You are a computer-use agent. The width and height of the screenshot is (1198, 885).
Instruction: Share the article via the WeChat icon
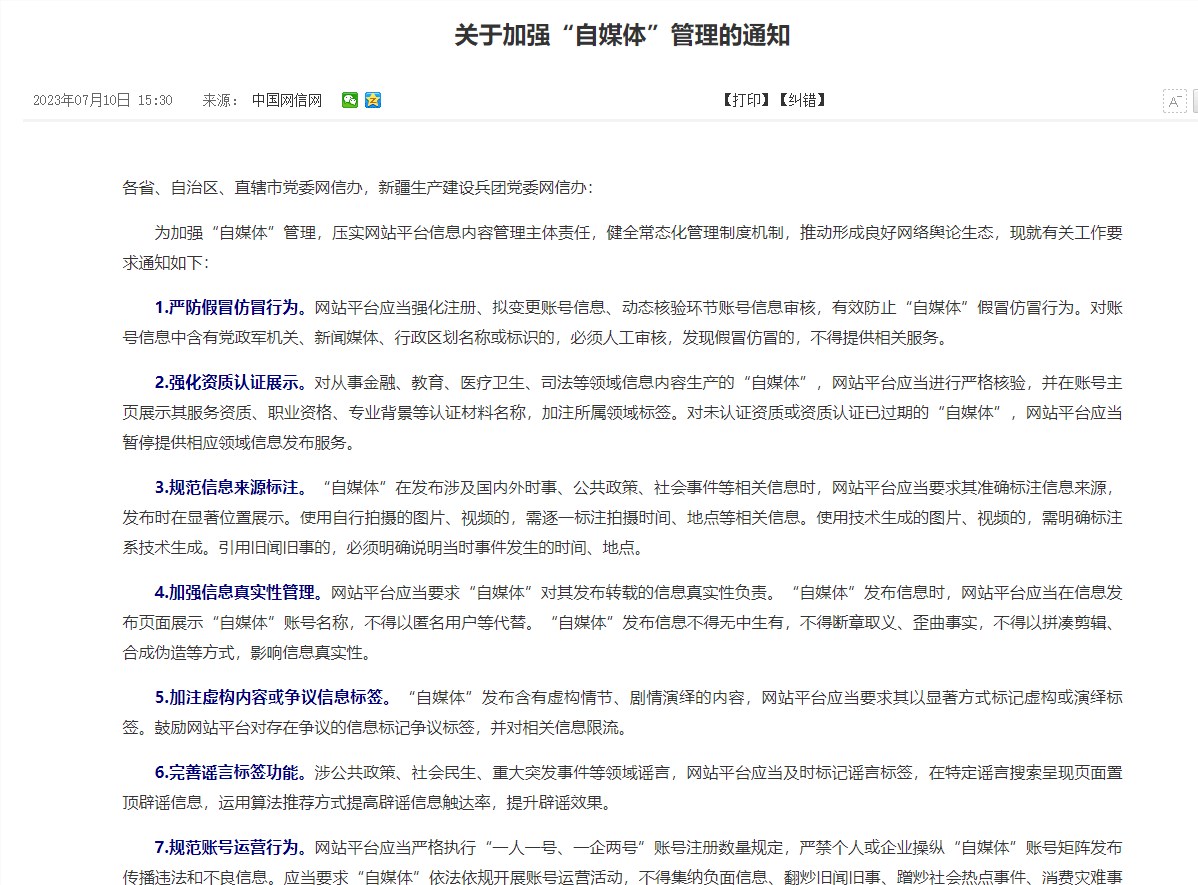pos(350,100)
